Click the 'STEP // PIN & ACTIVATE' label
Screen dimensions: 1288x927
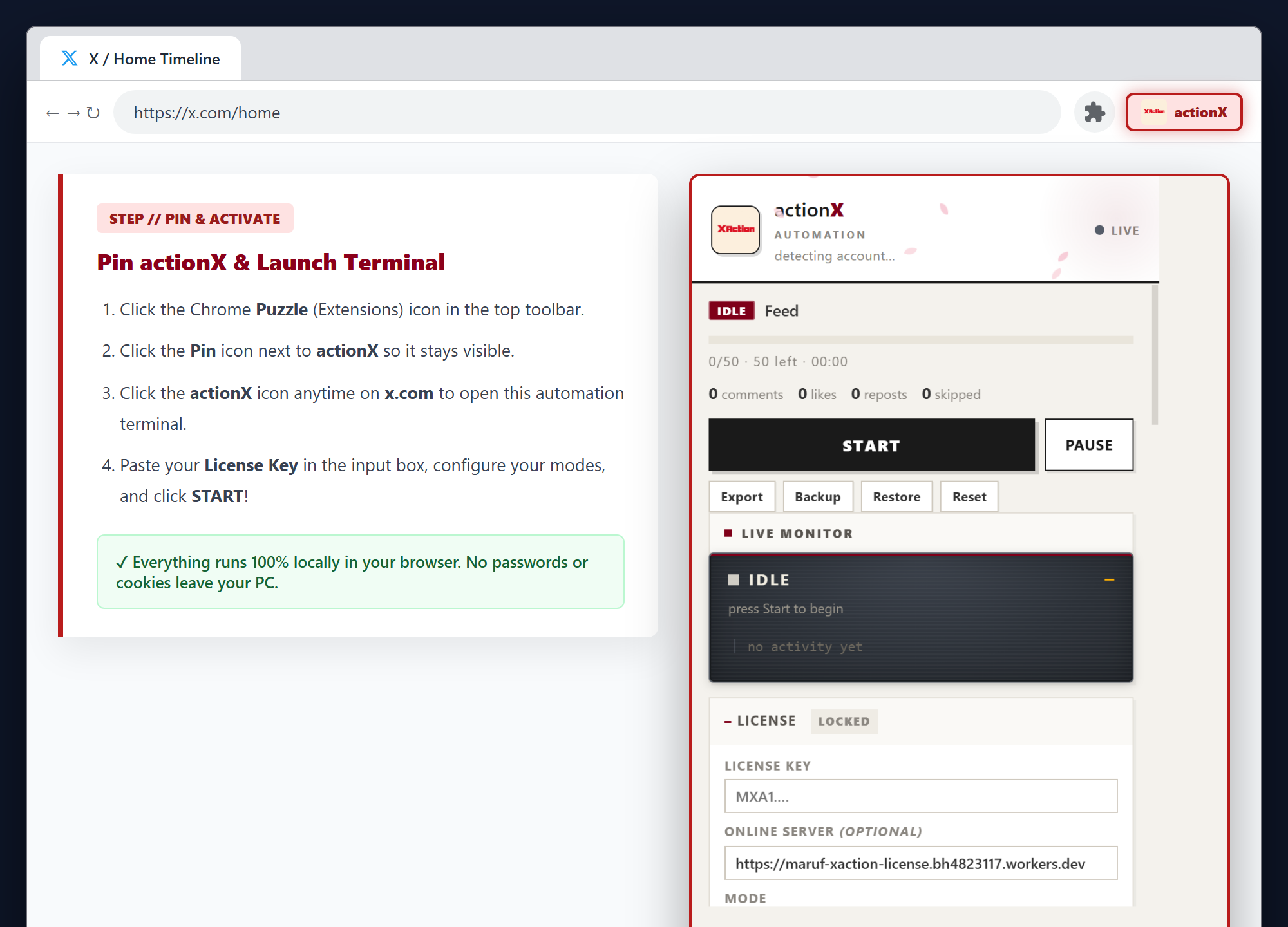pos(195,219)
